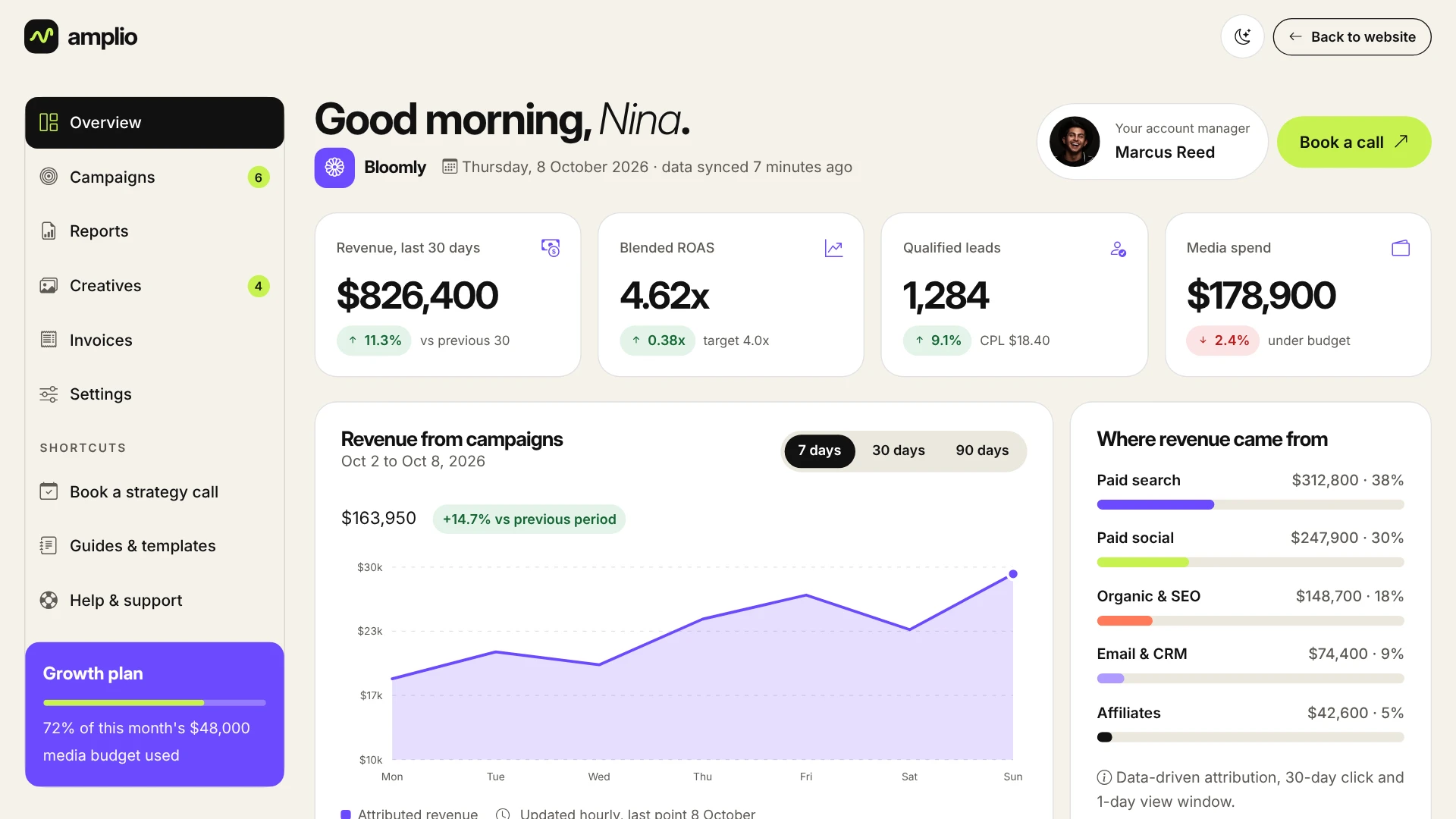Click the Campaigns badge showing 6
This screenshot has width=1456, height=819.
coord(259,177)
